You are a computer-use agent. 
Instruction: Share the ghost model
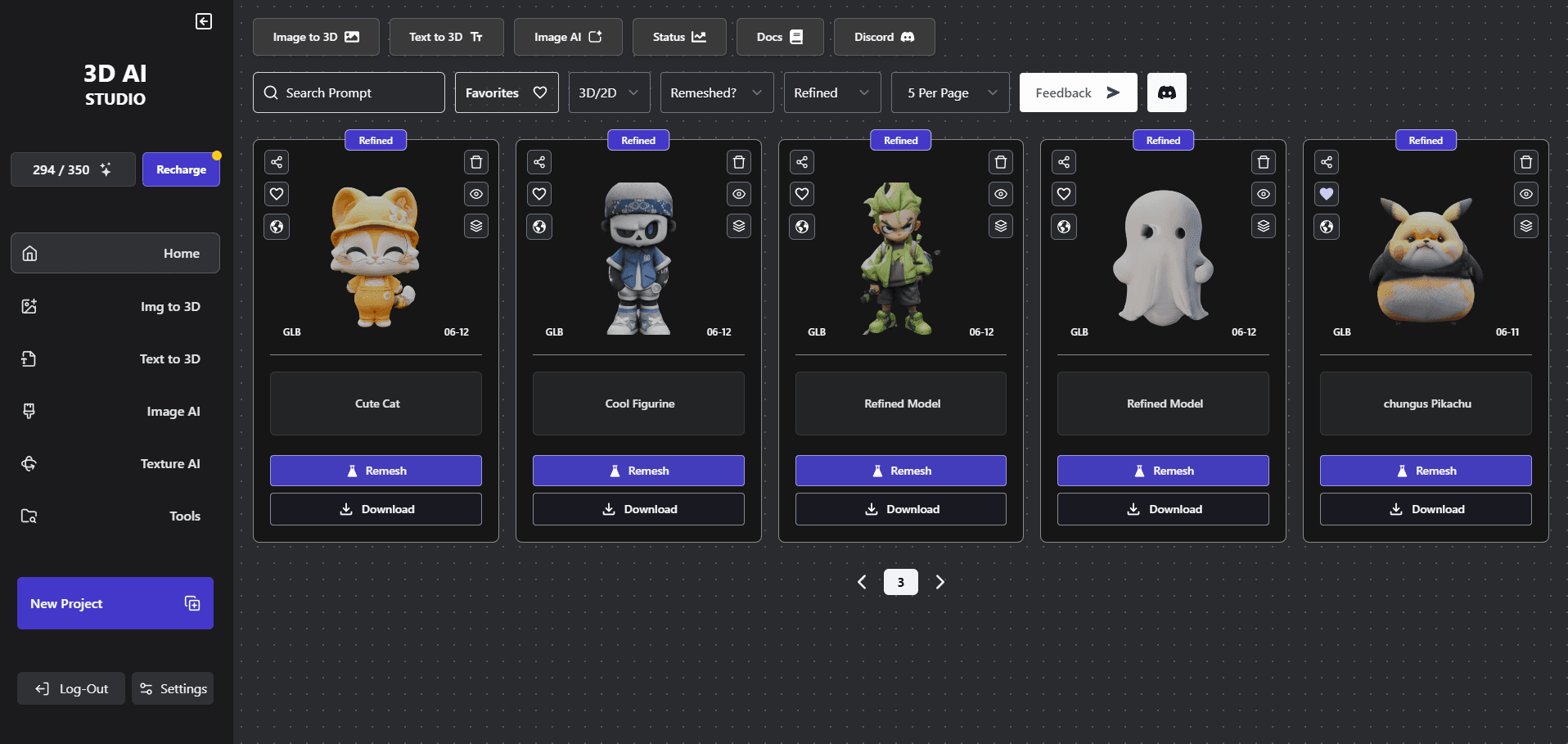coord(1064,162)
